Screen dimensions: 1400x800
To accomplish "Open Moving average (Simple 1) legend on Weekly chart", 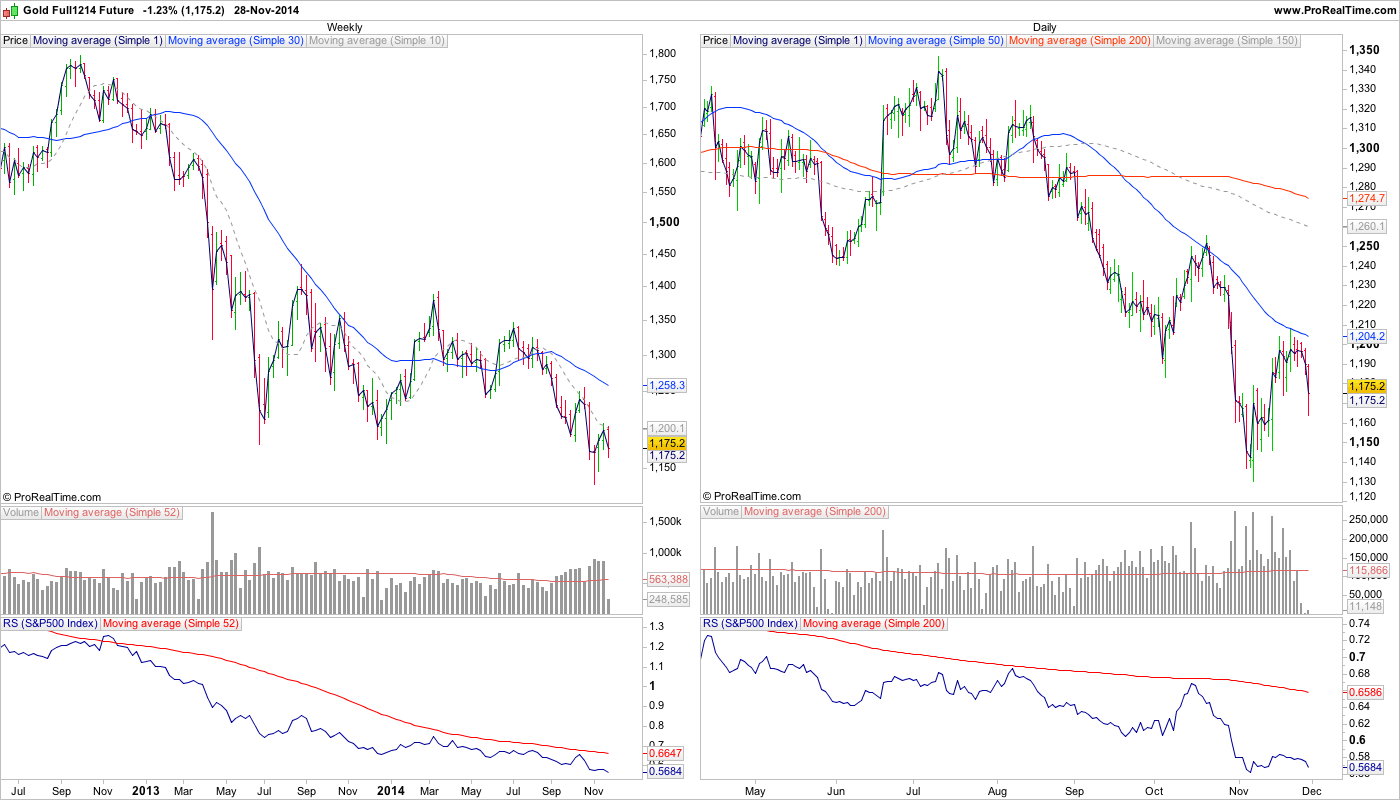I will point(97,41).
